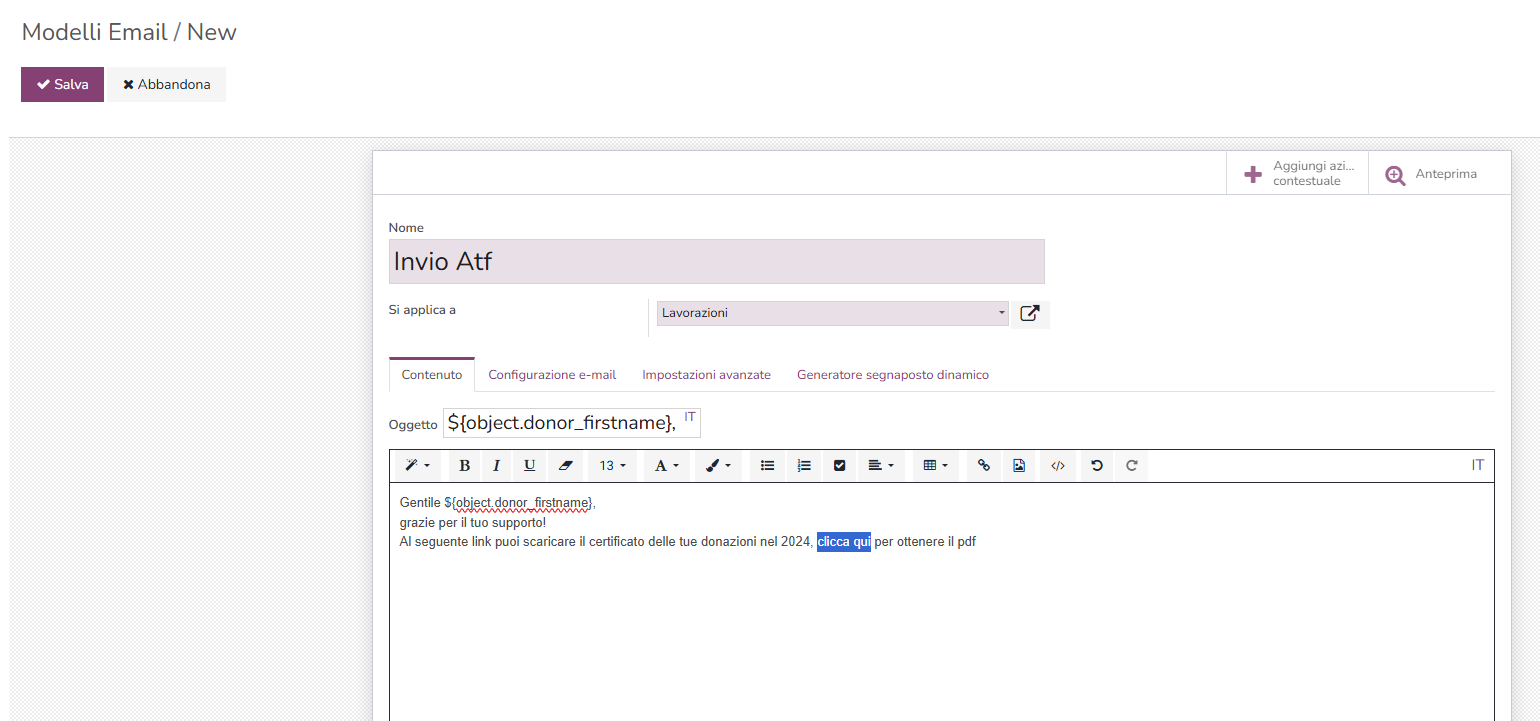Insert a numbered list
This screenshot has width=1540, height=721.
coord(803,465)
